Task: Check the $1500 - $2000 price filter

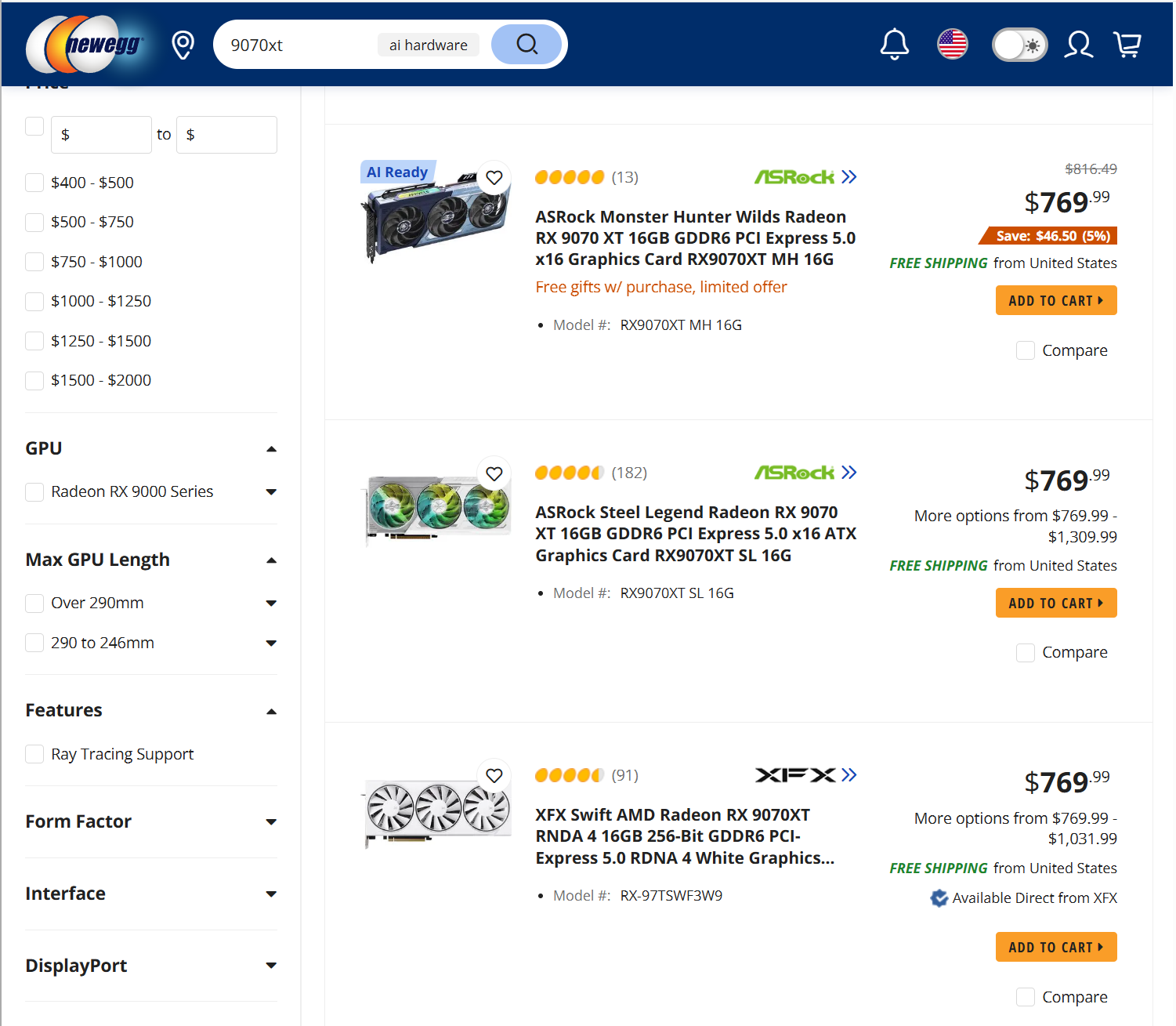Action: click(x=34, y=380)
